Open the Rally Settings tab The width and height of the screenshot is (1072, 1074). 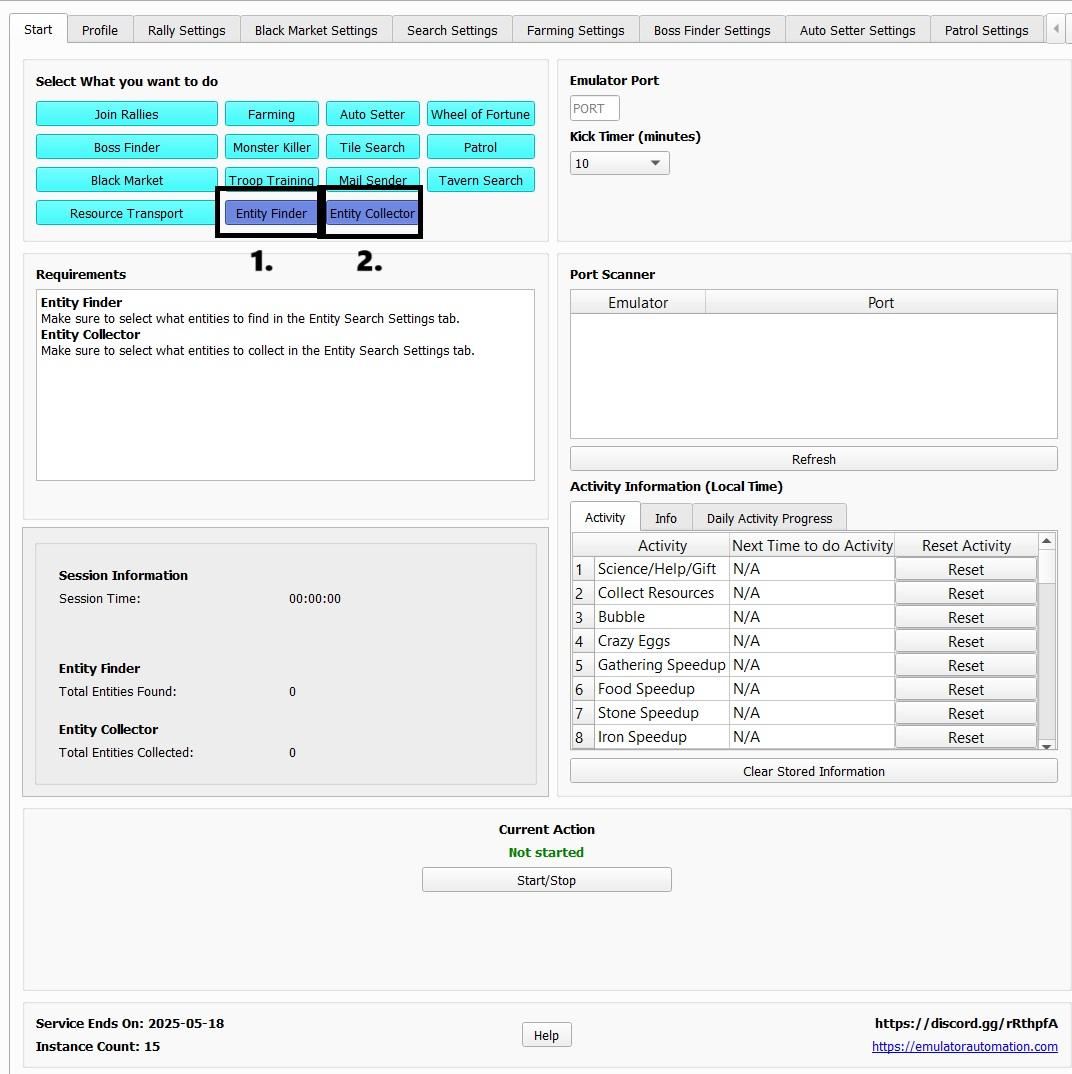click(x=186, y=30)
